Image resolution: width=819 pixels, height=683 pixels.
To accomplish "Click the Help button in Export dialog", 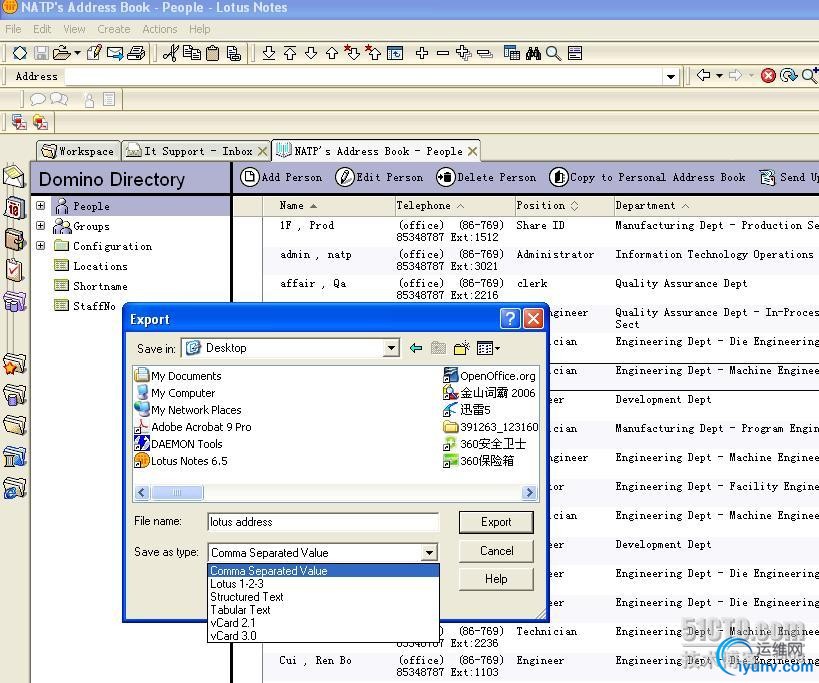I will (x=496, y=579).
